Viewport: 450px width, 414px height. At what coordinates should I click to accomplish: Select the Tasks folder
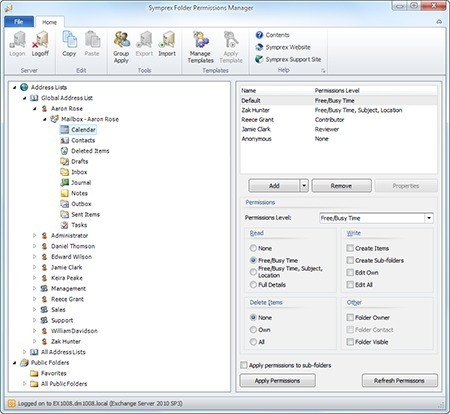[x=74, y=225]
